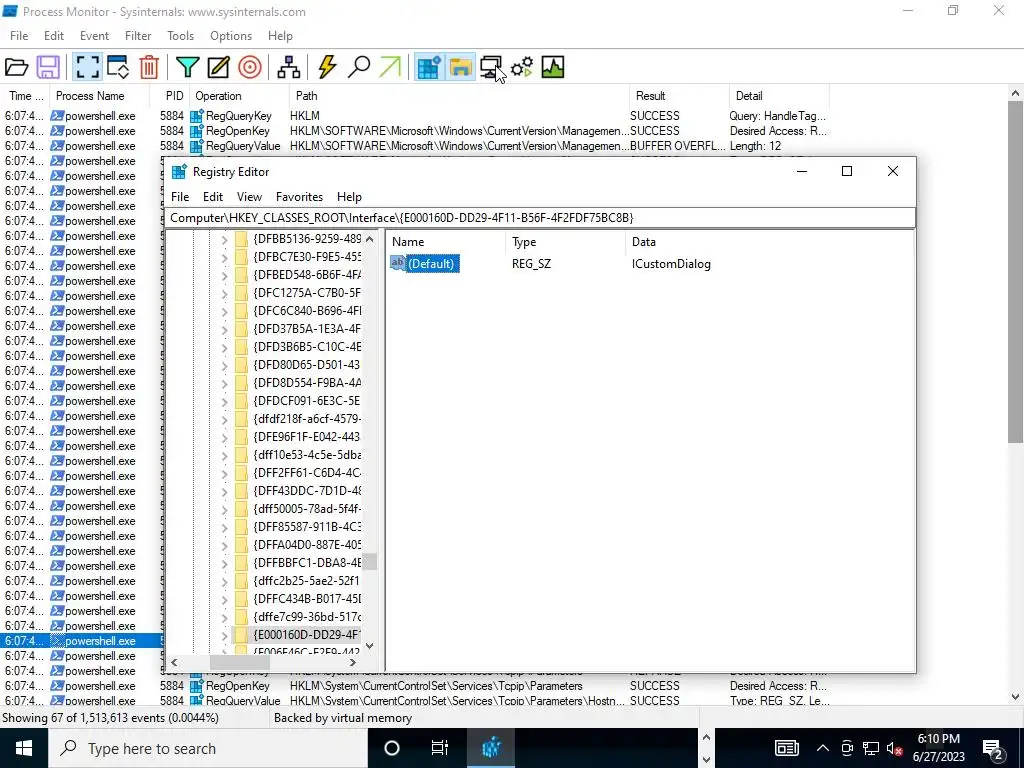Open the Event menu
Screen dimensions: 1024x768
click(x=94, y=36)
